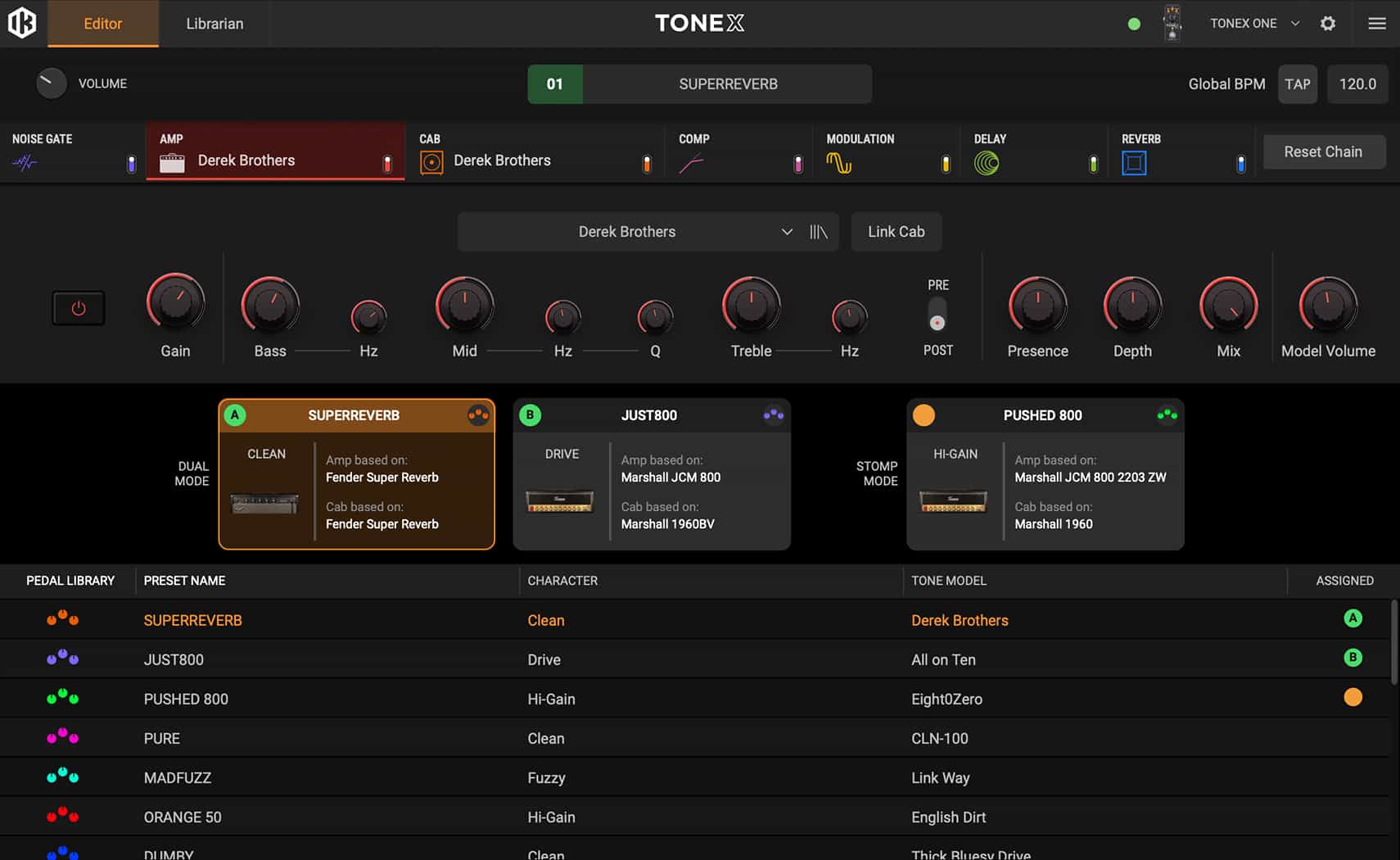This screenshot has height=860, width=1400.
Task: Open the AMP block for Derek Brothers
Action: [246, 160]
